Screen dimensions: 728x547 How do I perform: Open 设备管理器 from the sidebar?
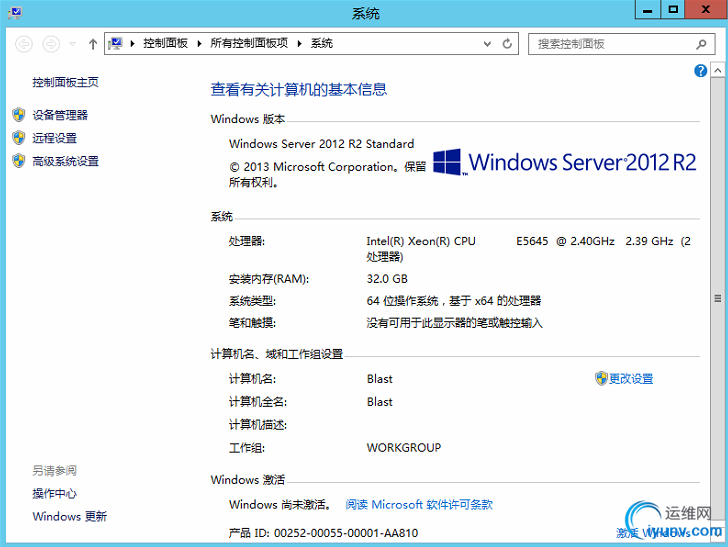pos(60,115)
